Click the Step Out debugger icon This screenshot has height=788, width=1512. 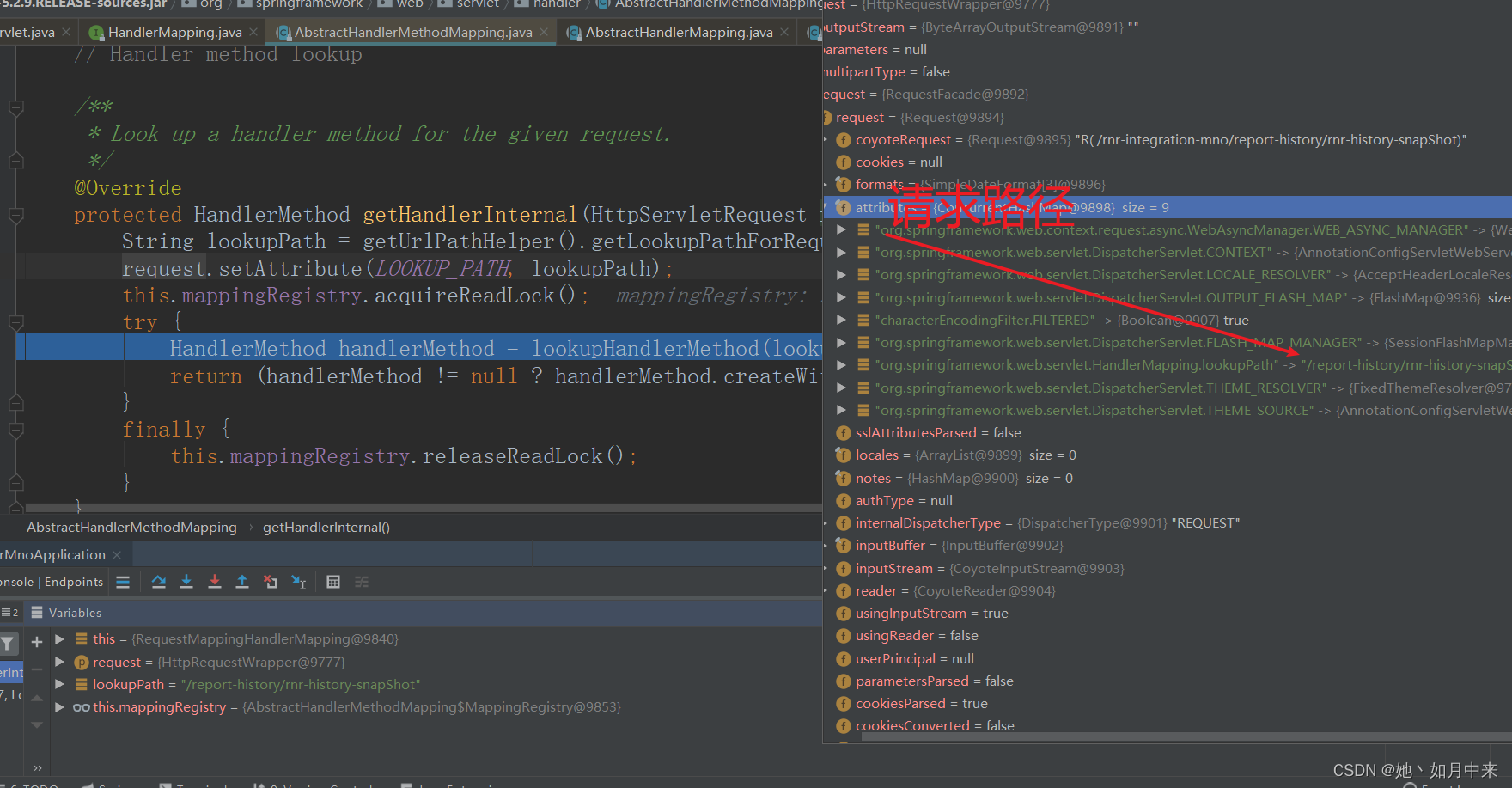pyautogui.click(x=242, y=582)
